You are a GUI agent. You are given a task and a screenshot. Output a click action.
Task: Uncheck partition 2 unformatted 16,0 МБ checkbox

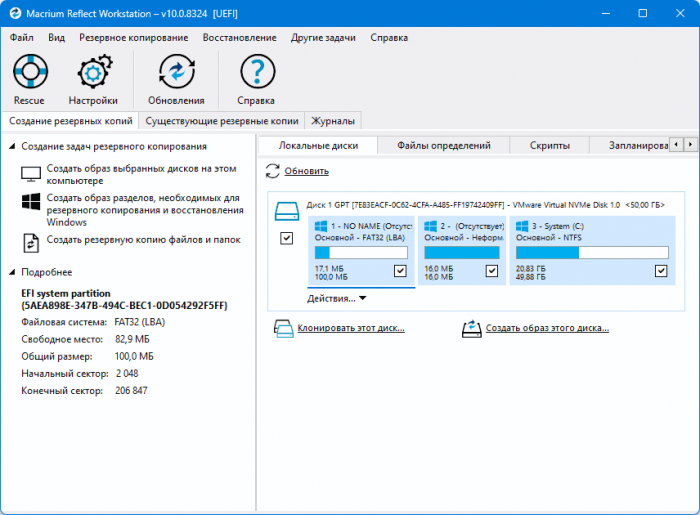click(492, 271)
